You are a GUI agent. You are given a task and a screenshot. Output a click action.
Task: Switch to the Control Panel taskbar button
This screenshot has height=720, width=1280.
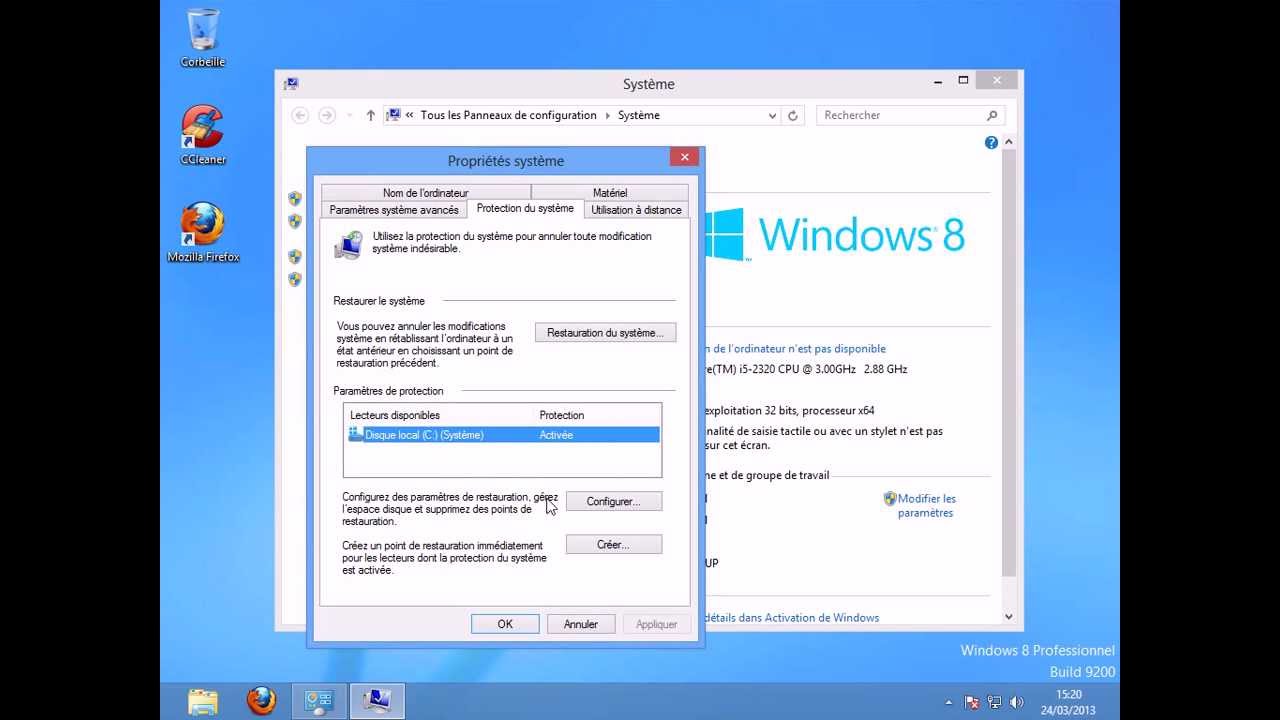pyautogui.click(x=319, y=701)
